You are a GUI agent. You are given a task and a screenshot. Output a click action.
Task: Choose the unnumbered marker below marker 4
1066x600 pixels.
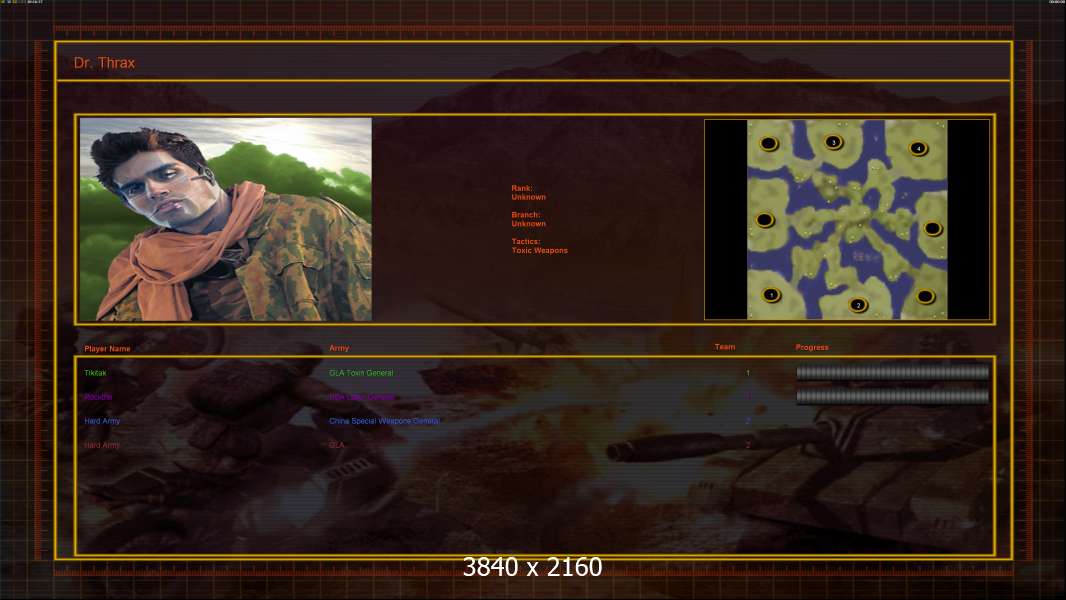coord(933,229)
